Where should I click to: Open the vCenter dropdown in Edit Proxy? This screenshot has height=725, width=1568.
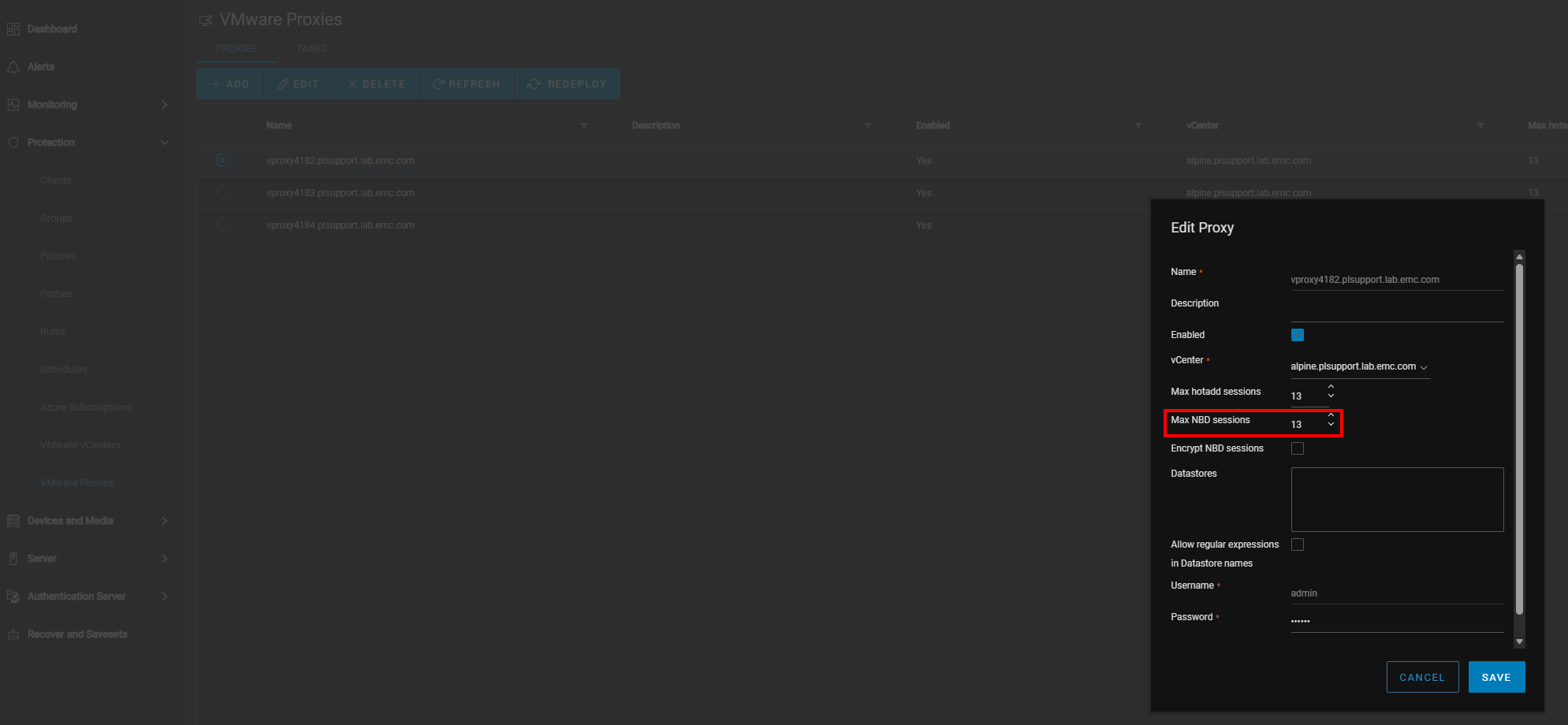[x=1360, y=367]
